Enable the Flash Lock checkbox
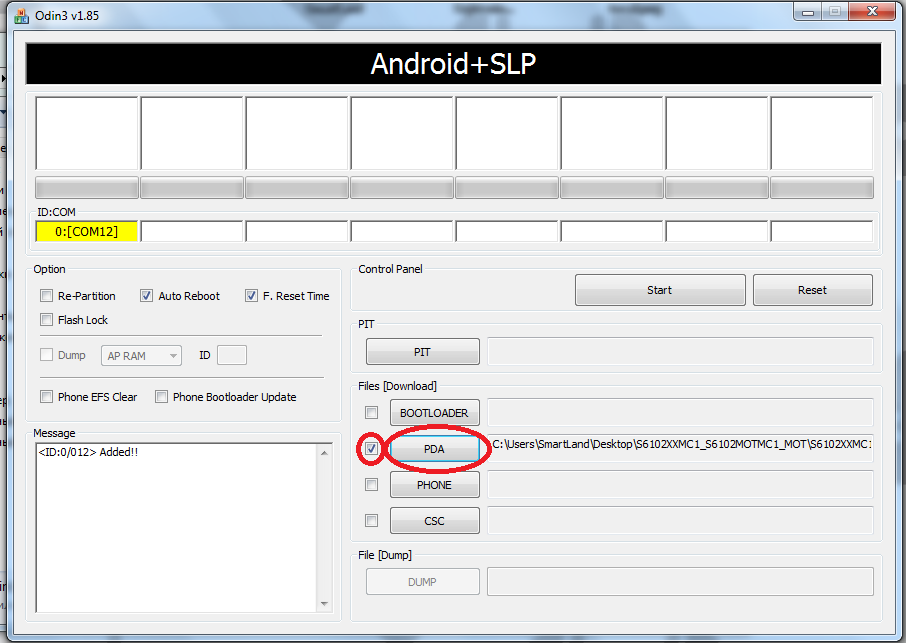The image size is (906, 643). [x=46, y=319]
